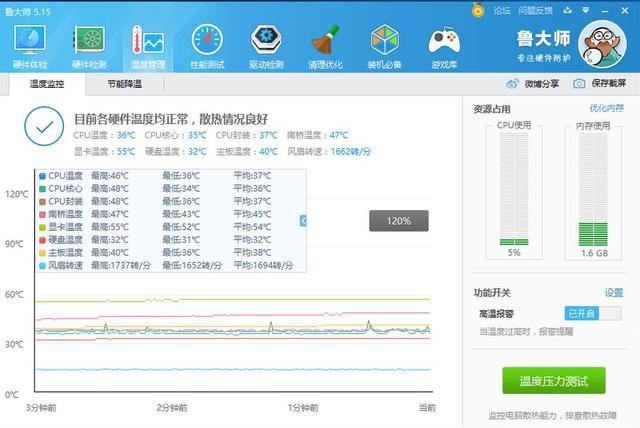640x428 pixels.
Task: Click the checkmark status circle icon
Action: (44, 126)
